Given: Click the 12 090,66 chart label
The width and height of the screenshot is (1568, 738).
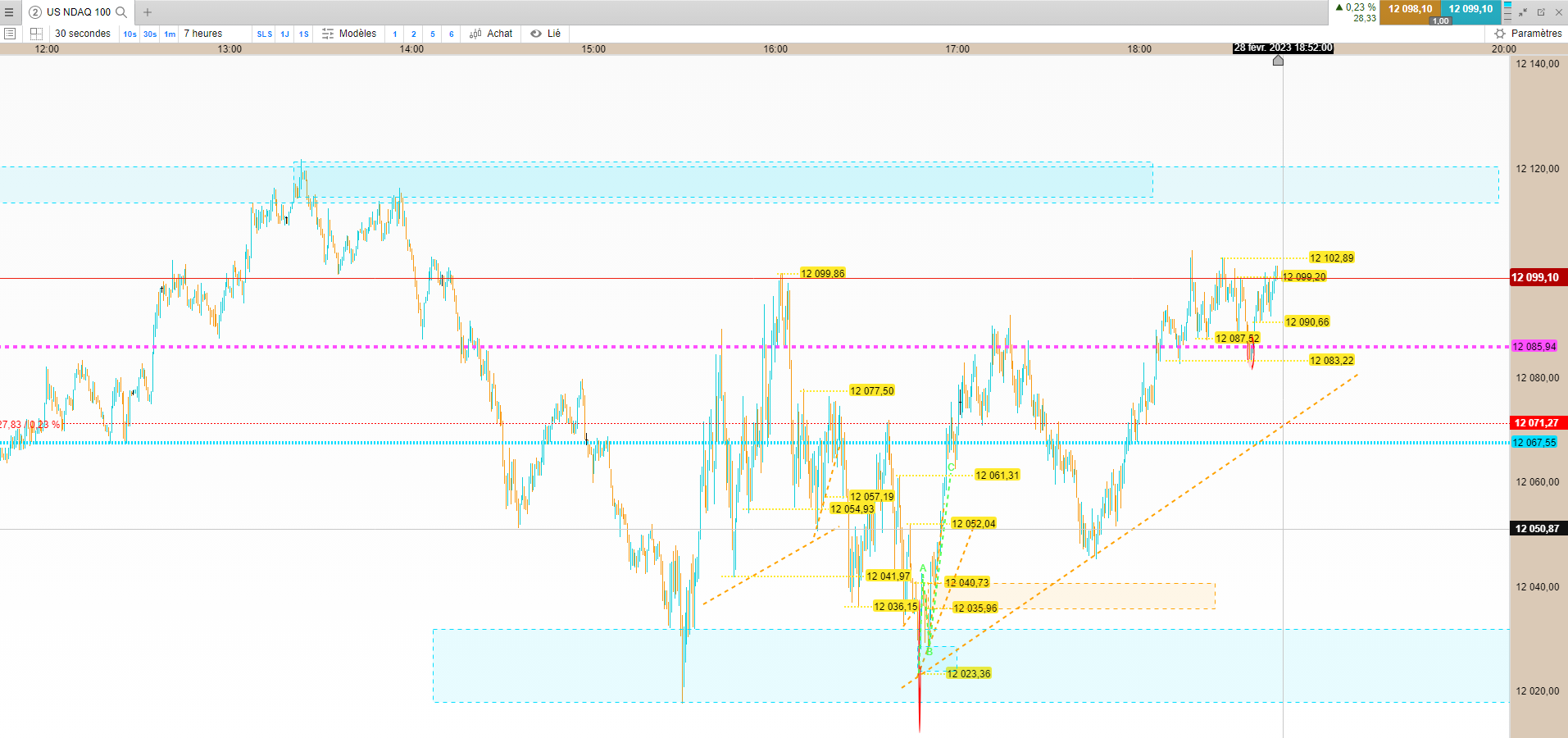Looking at the screenshot, I should coord(1307,322).
